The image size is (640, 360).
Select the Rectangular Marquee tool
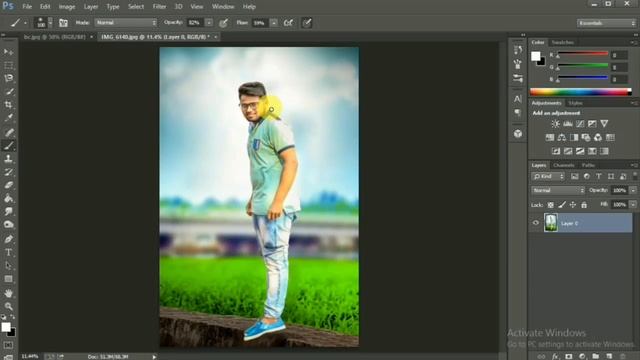(x=8, y=65)
